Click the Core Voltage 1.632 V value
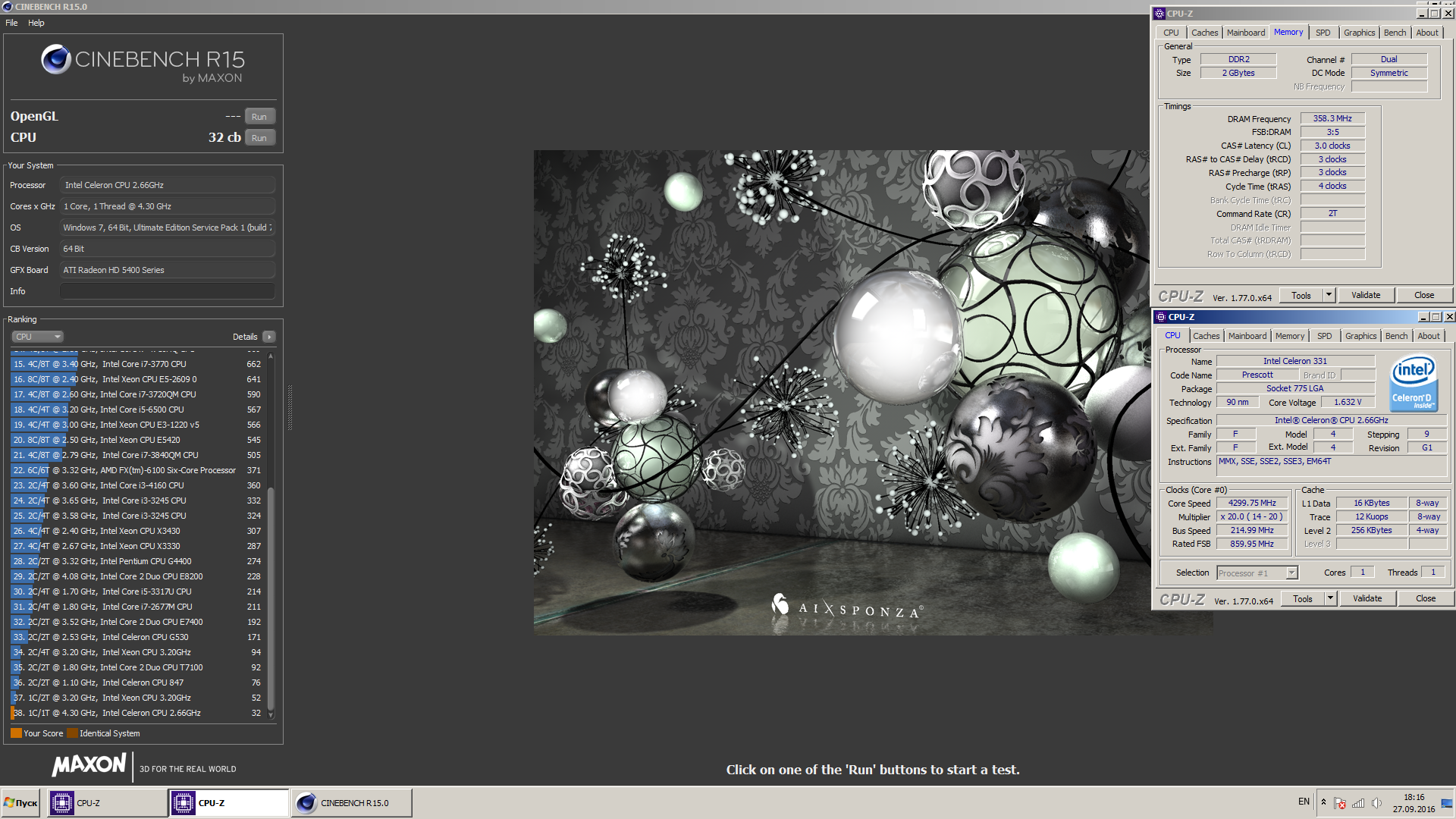Image resolution: width=1456 pixels, height=819 pixels. pos(1348,402)
